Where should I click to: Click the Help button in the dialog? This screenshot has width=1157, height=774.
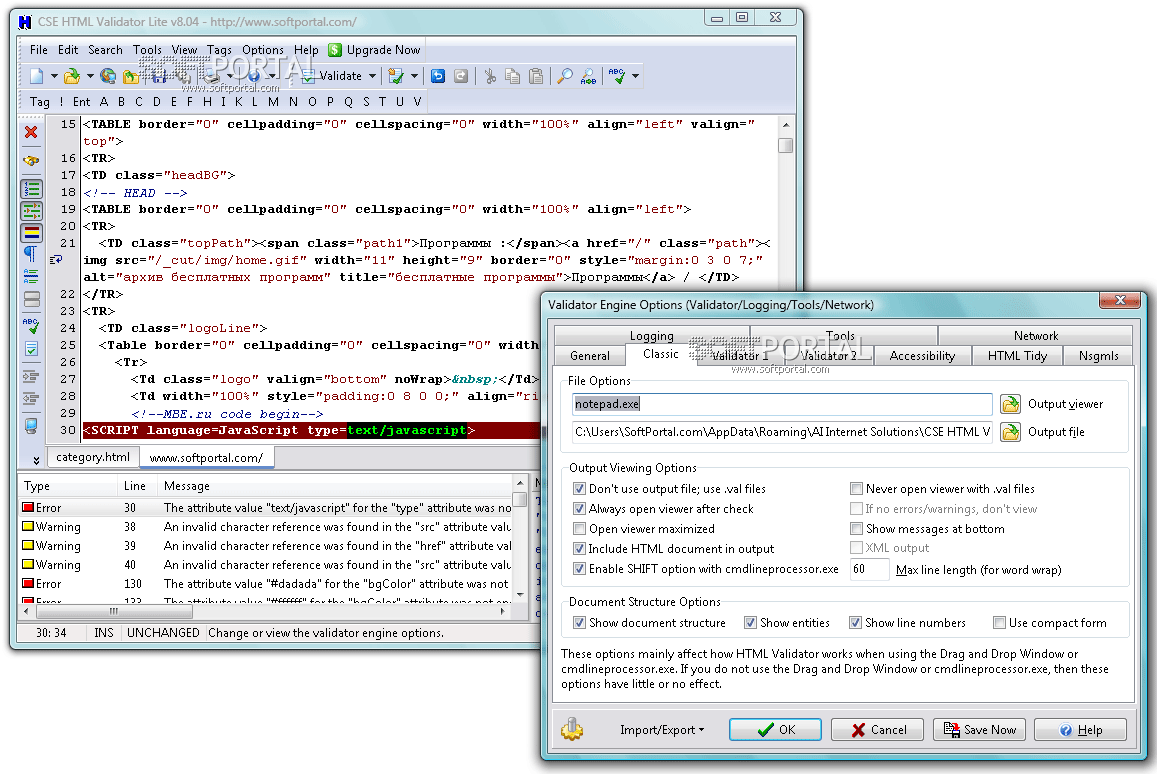tap(1081, 730)
